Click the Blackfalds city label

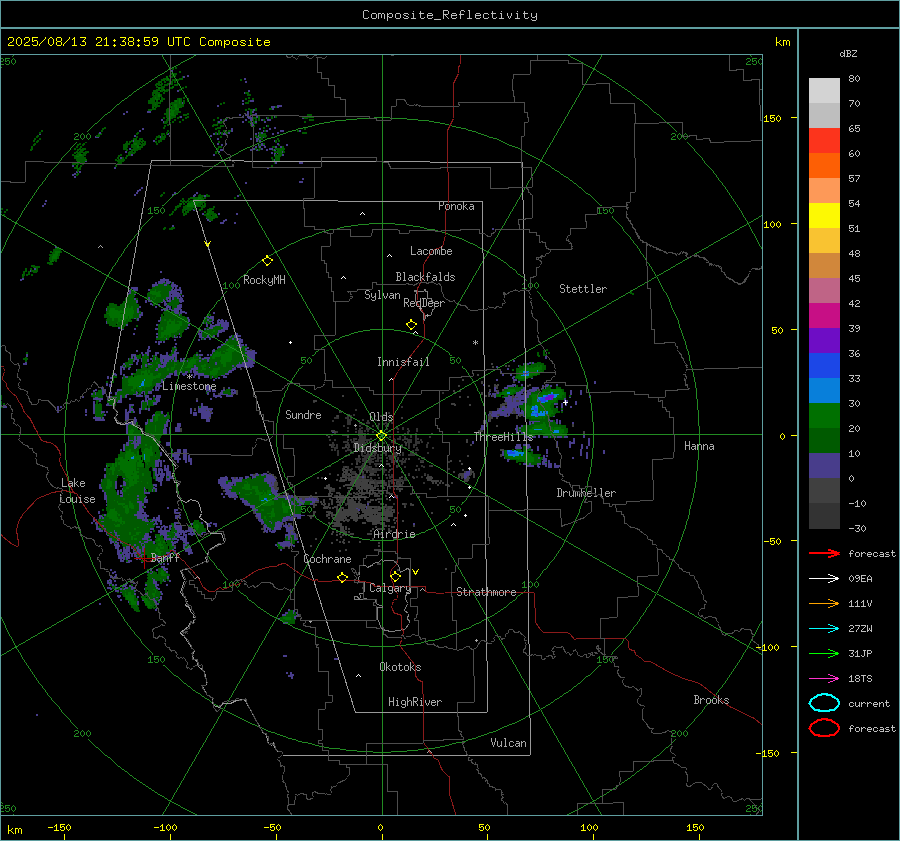pyautogui.click(x=425, y=277)
